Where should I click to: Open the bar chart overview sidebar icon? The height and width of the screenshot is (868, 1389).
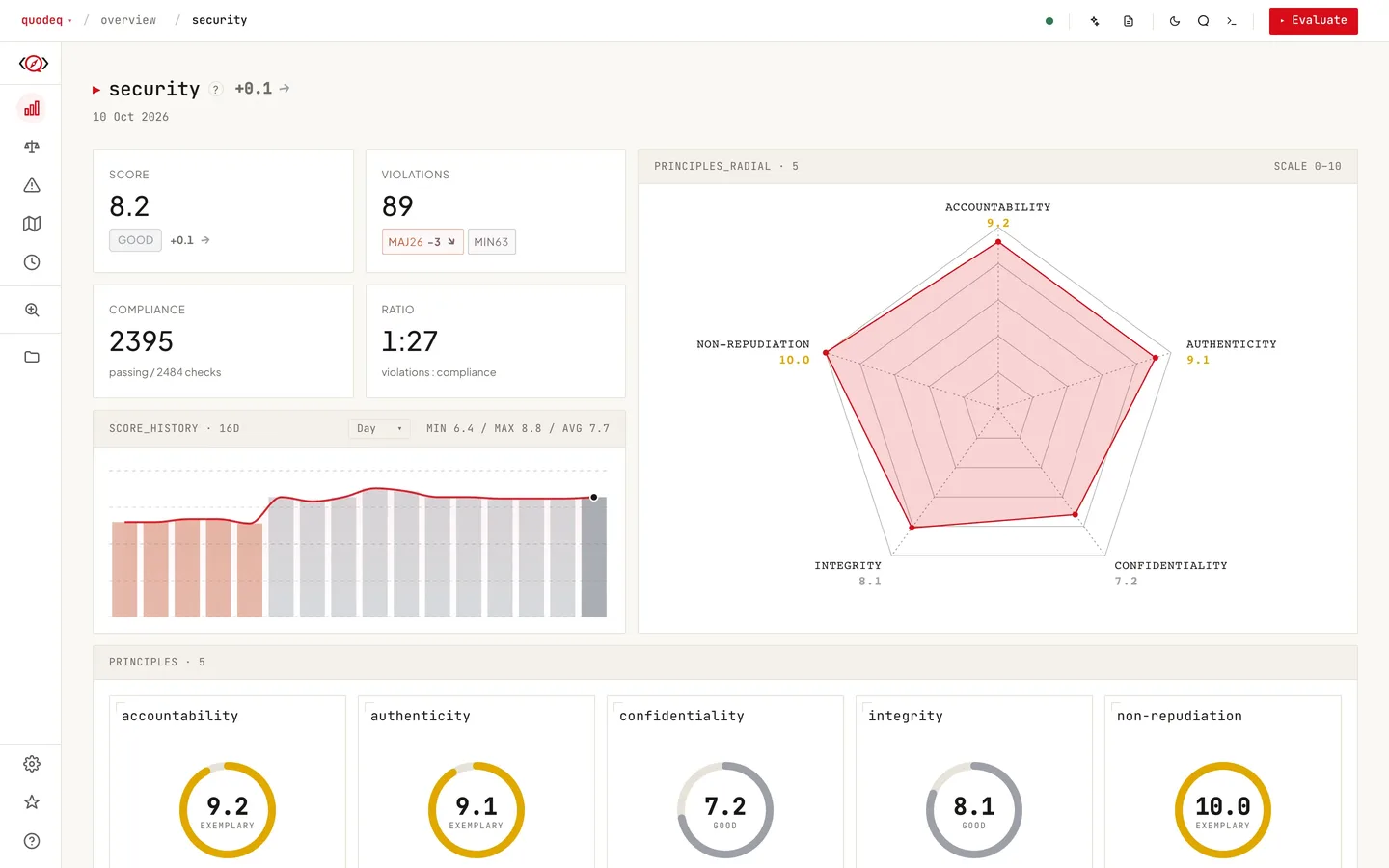[x=32, y=108]
